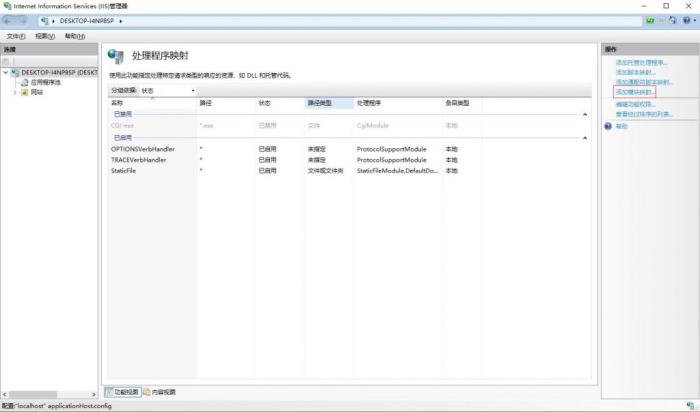
Task: Go back using the navigation back arrow
Action: click(x=8, y=21)
